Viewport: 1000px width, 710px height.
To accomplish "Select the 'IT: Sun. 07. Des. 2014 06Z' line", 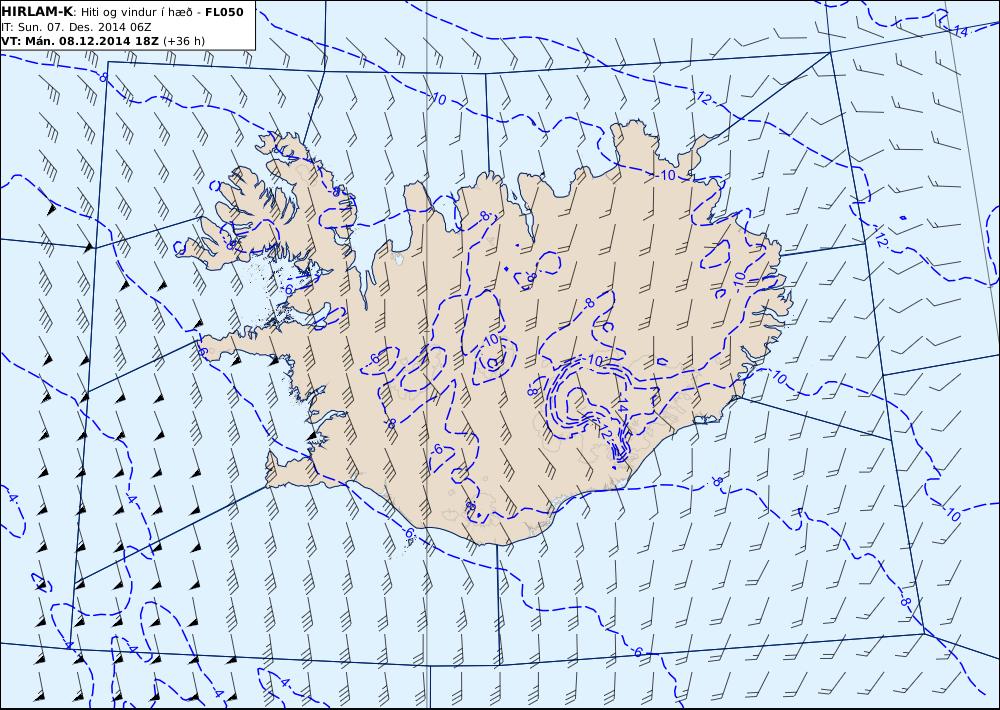I will coord(76,27).
